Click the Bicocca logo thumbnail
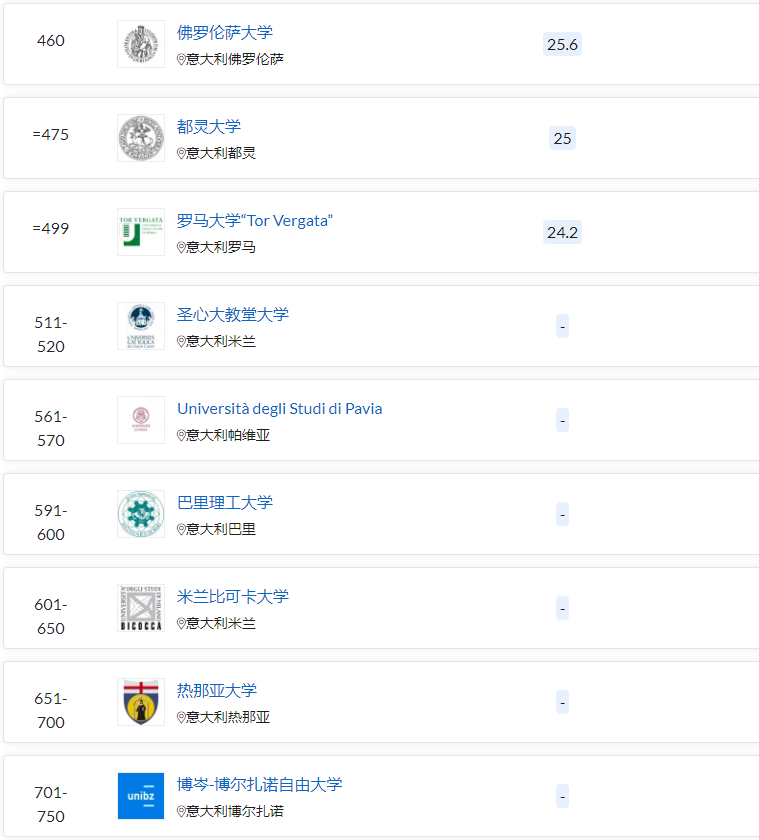The height and width of the screenshot is (840, 759). tap(141, 608)
